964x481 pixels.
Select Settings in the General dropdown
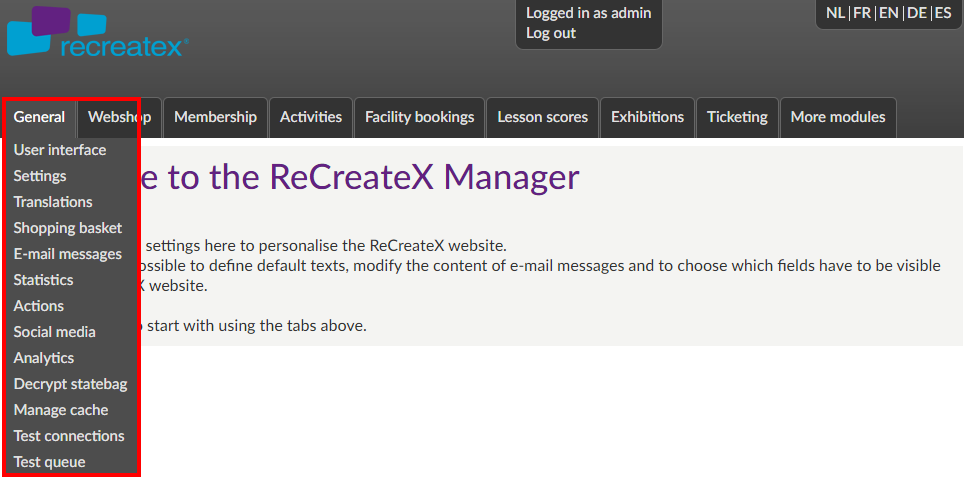[40, 176]
